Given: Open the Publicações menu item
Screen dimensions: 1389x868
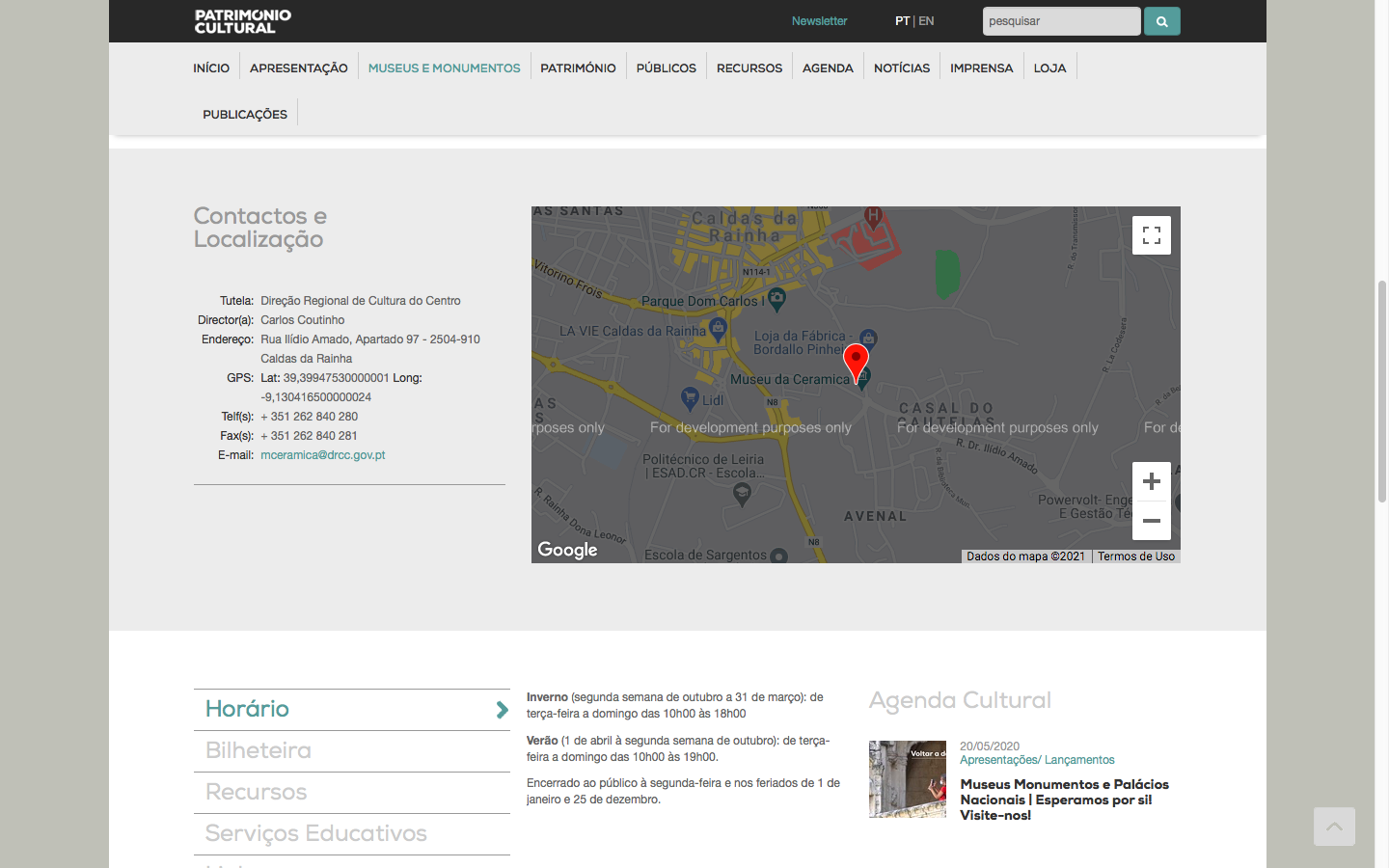Looking at the screenshot, I should click(x=245, y=114).
